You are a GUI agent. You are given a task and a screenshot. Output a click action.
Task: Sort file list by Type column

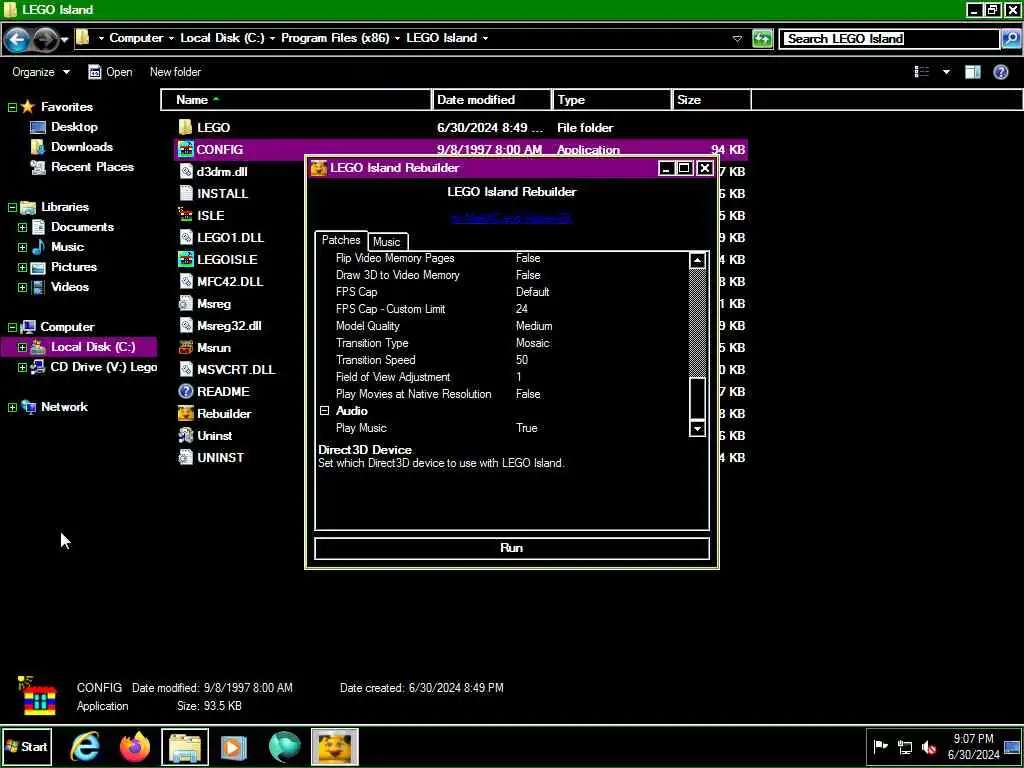pyautogui.click(x=612, y=100)
